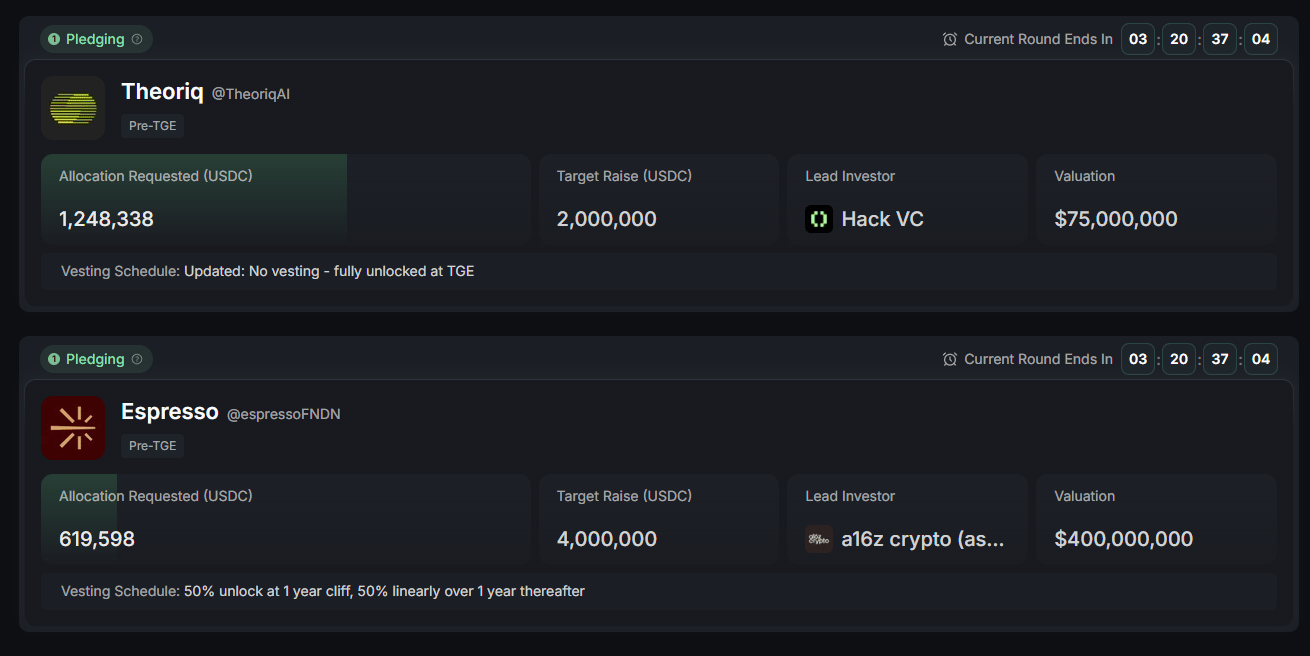Screen dimensions: 1310x656
Task: Click green status dot on Espresso Pledging badge
Action: pos(54,360)
